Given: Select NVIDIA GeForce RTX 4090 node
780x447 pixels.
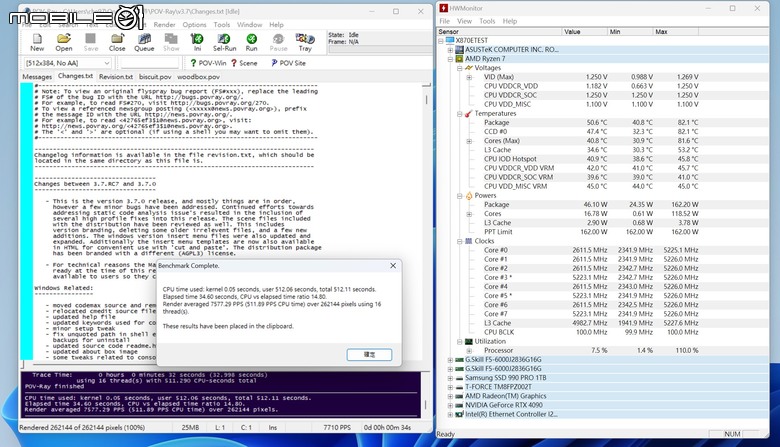Looking at the screenshot, I should pos(504,405).
